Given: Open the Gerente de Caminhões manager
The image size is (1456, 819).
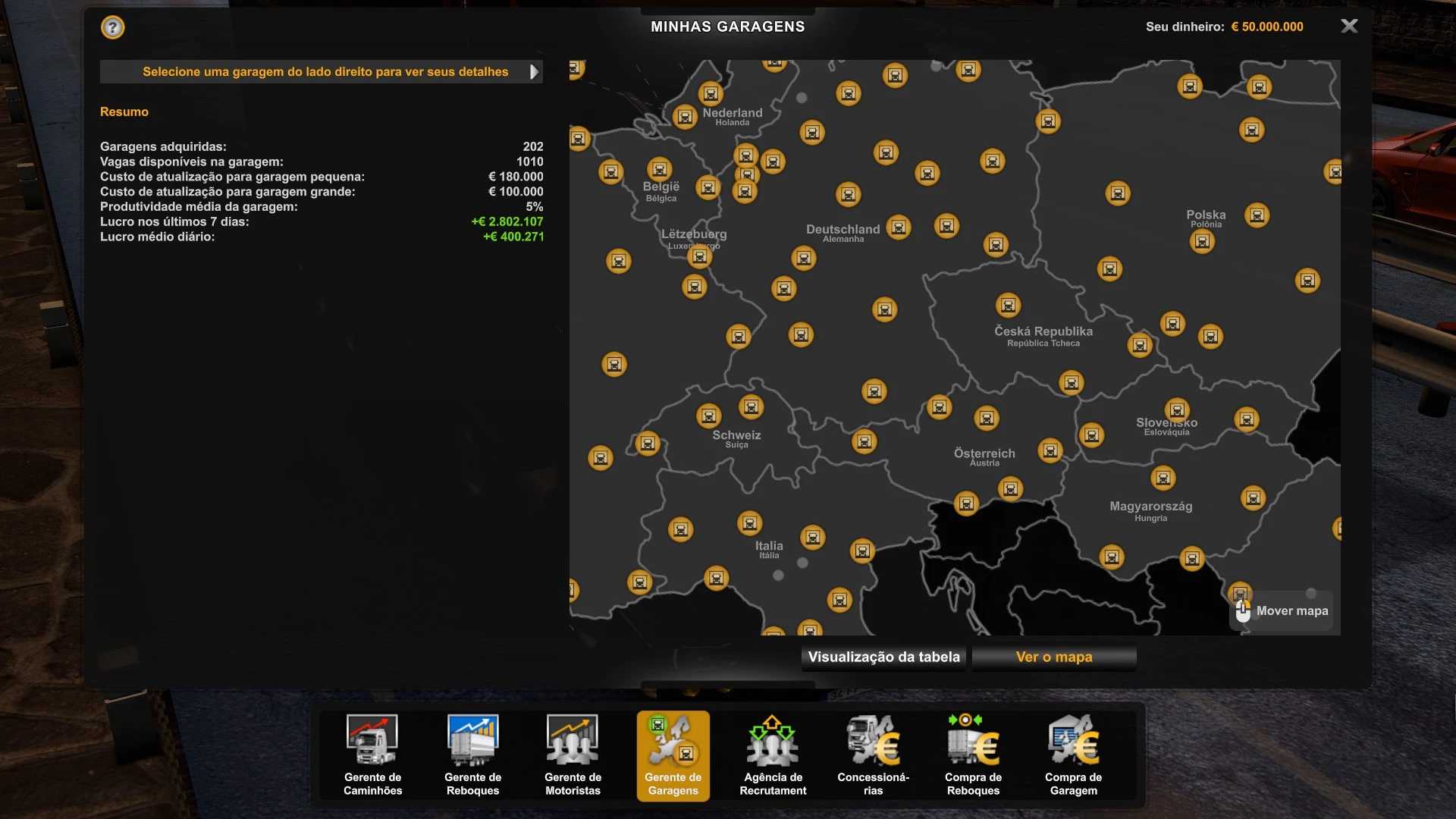Looking at the screenshot, I should coord(372,755).
